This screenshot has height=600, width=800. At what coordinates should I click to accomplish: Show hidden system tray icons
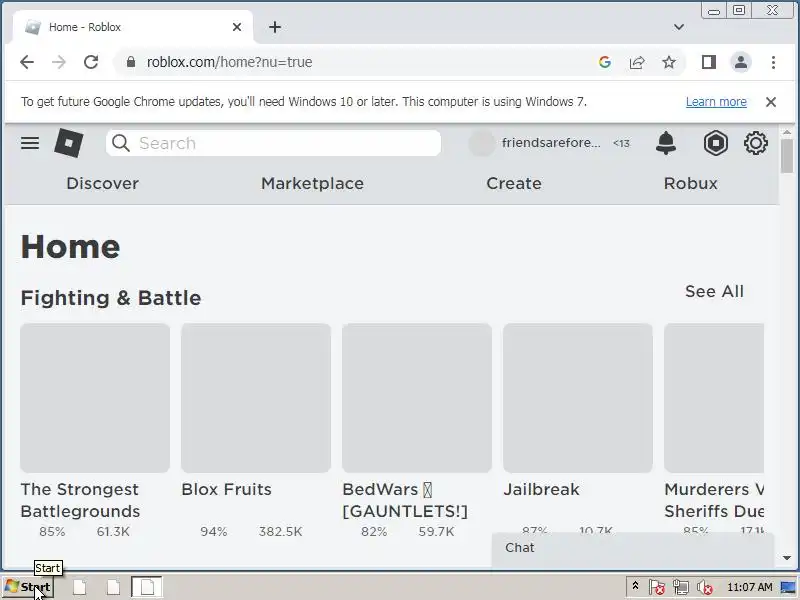[635, 586]
